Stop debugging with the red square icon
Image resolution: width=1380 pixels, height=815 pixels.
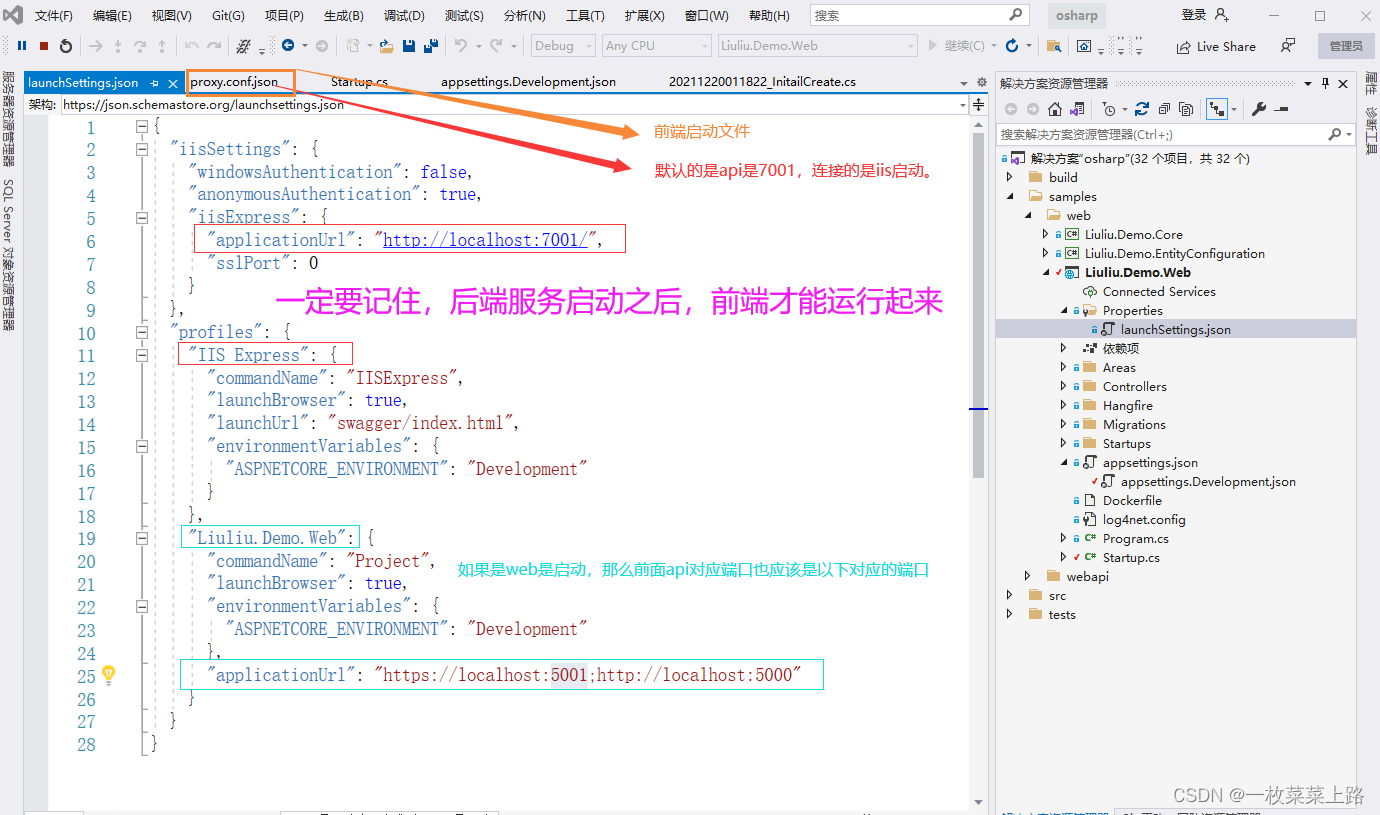(44, 46)
